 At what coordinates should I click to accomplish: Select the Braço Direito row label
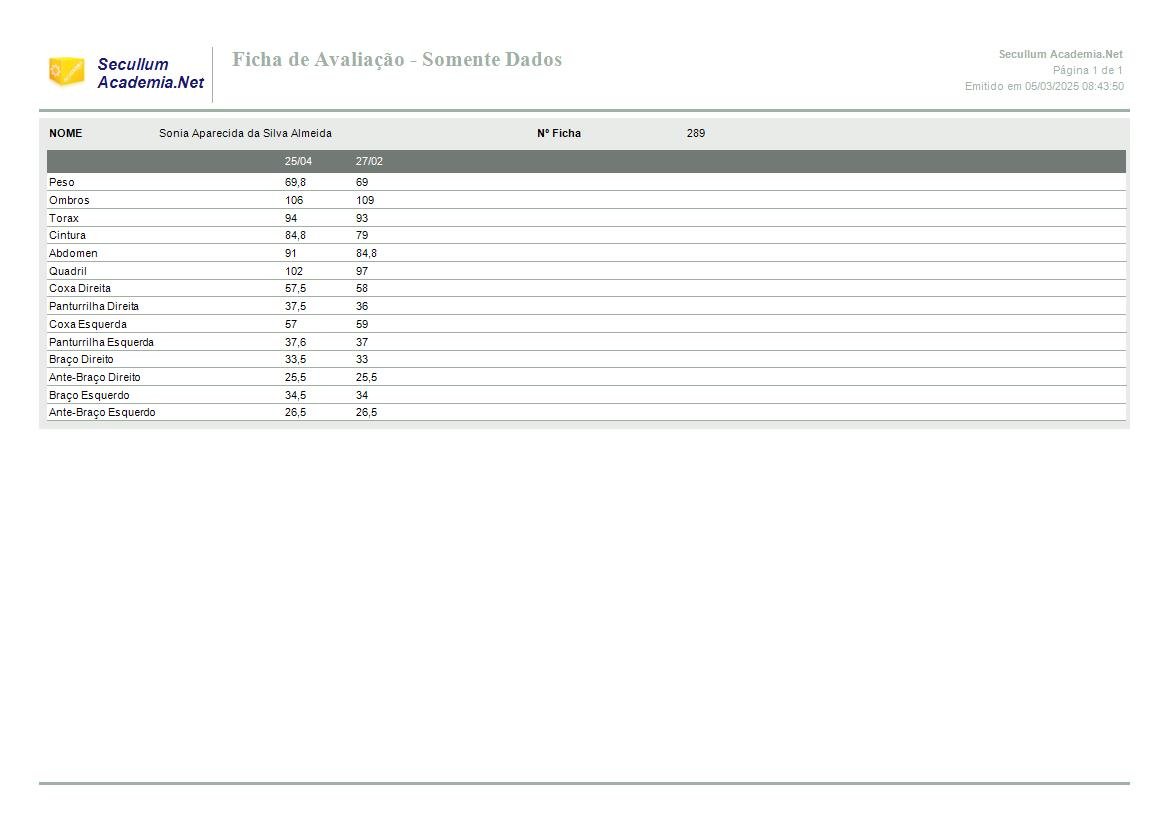(81, 359)
